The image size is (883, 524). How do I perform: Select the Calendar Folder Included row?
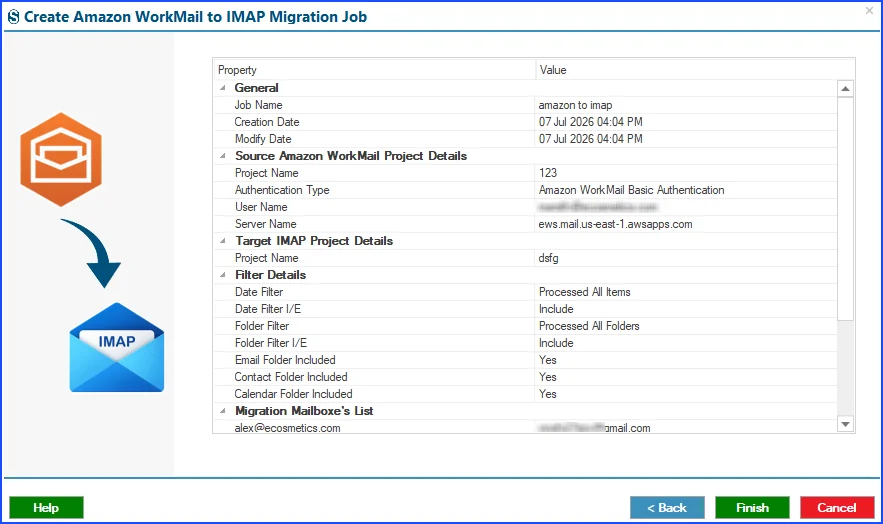coord(525,394)
